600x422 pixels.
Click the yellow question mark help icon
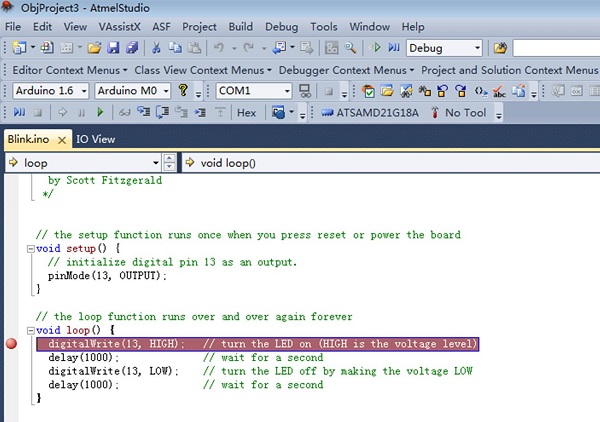pos(183,91)
